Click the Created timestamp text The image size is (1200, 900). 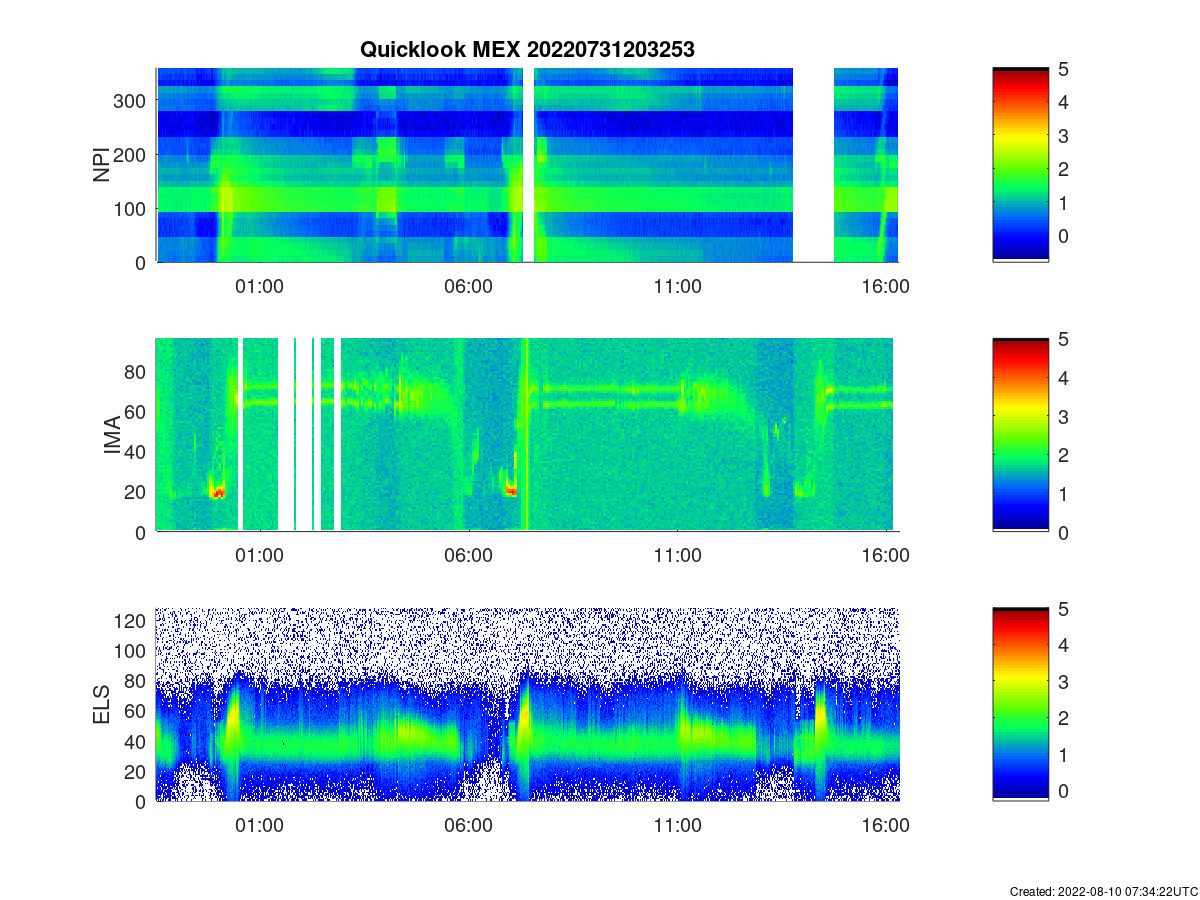[1102, 891]
